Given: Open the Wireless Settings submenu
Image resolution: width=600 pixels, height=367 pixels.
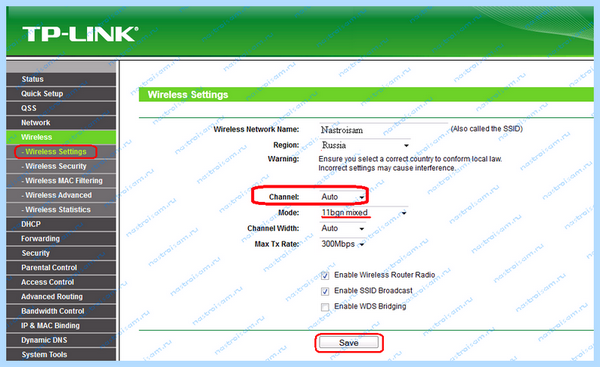Looking at the screenshot, I should coord(61,152).
